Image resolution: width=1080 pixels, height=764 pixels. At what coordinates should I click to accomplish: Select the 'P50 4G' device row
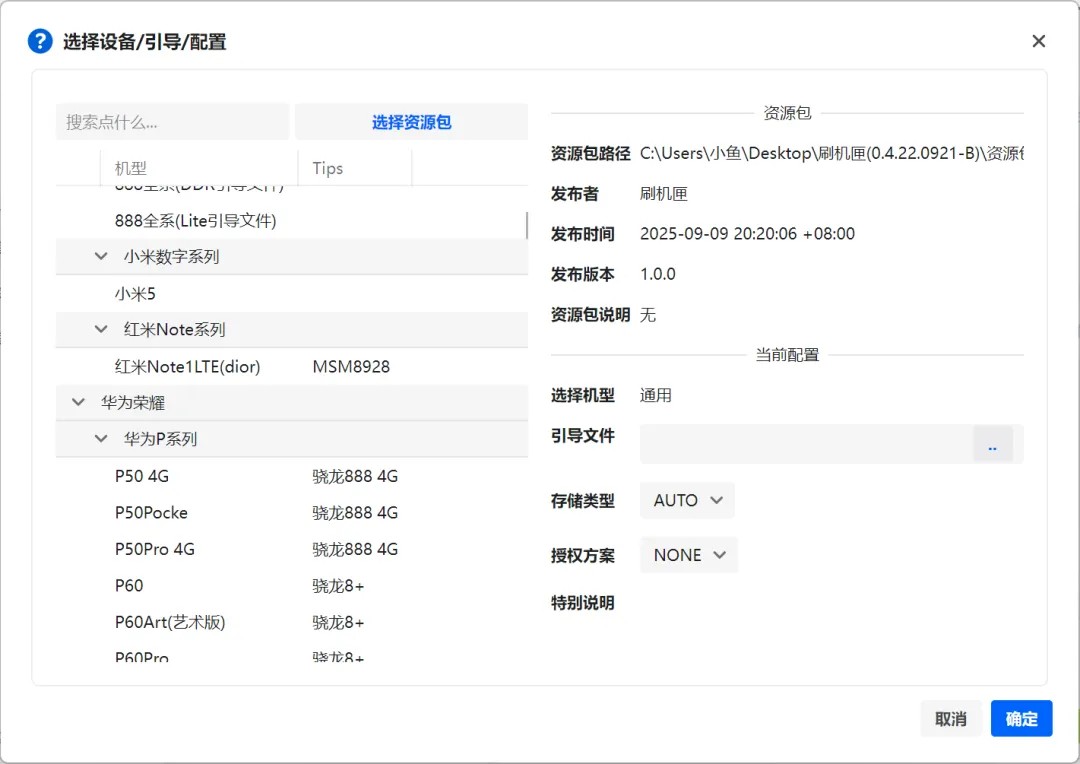[x=291, y=476]
